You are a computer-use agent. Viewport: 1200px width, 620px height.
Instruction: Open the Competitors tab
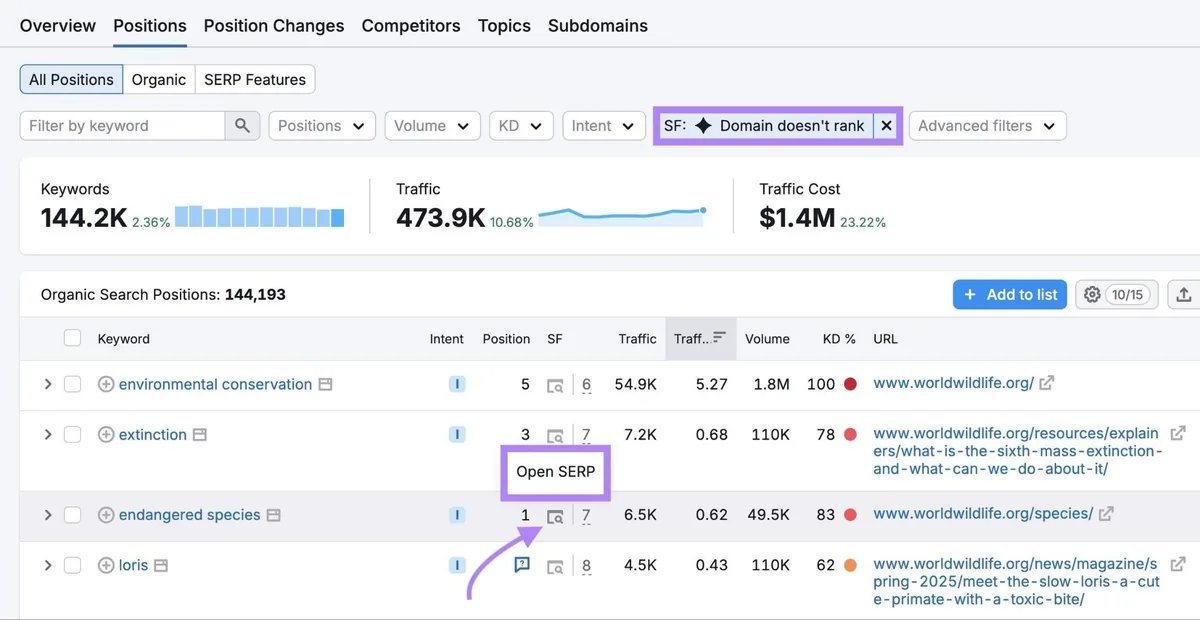pyautogui.click(x=411, y=25)
